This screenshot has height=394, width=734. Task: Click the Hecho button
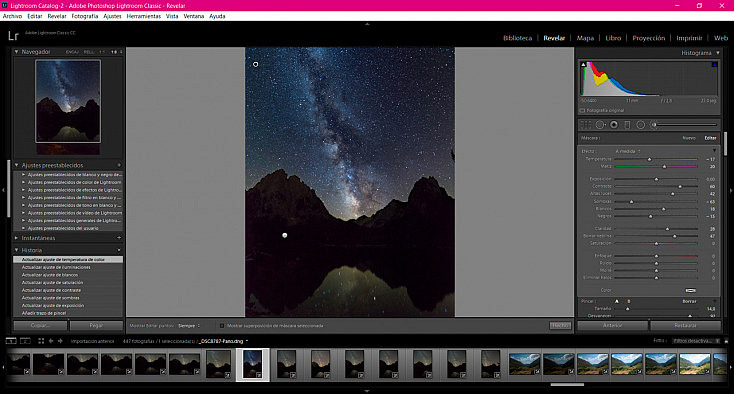click(560, 326)
